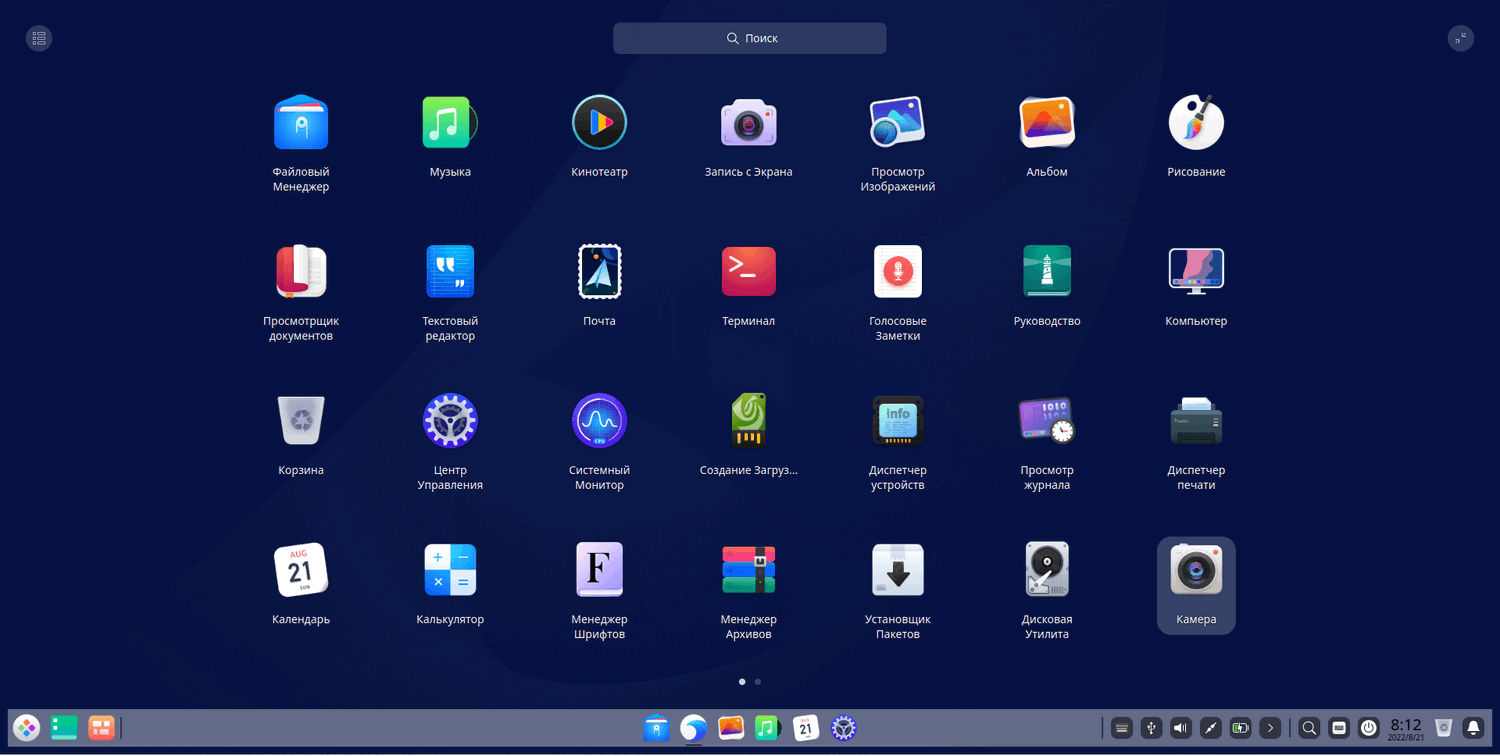Launch Менеджер Архивов
This screenshot has height=756, width=1500.
tap(748, 570)
